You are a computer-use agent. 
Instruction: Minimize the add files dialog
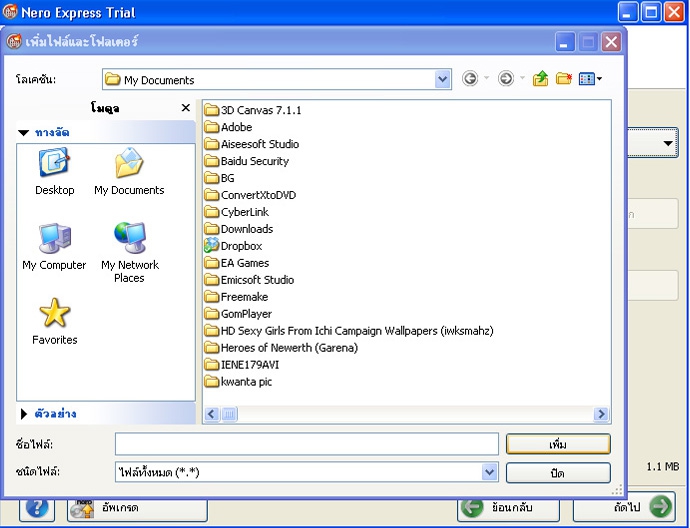pyautogui.click(x=565, y=42)
